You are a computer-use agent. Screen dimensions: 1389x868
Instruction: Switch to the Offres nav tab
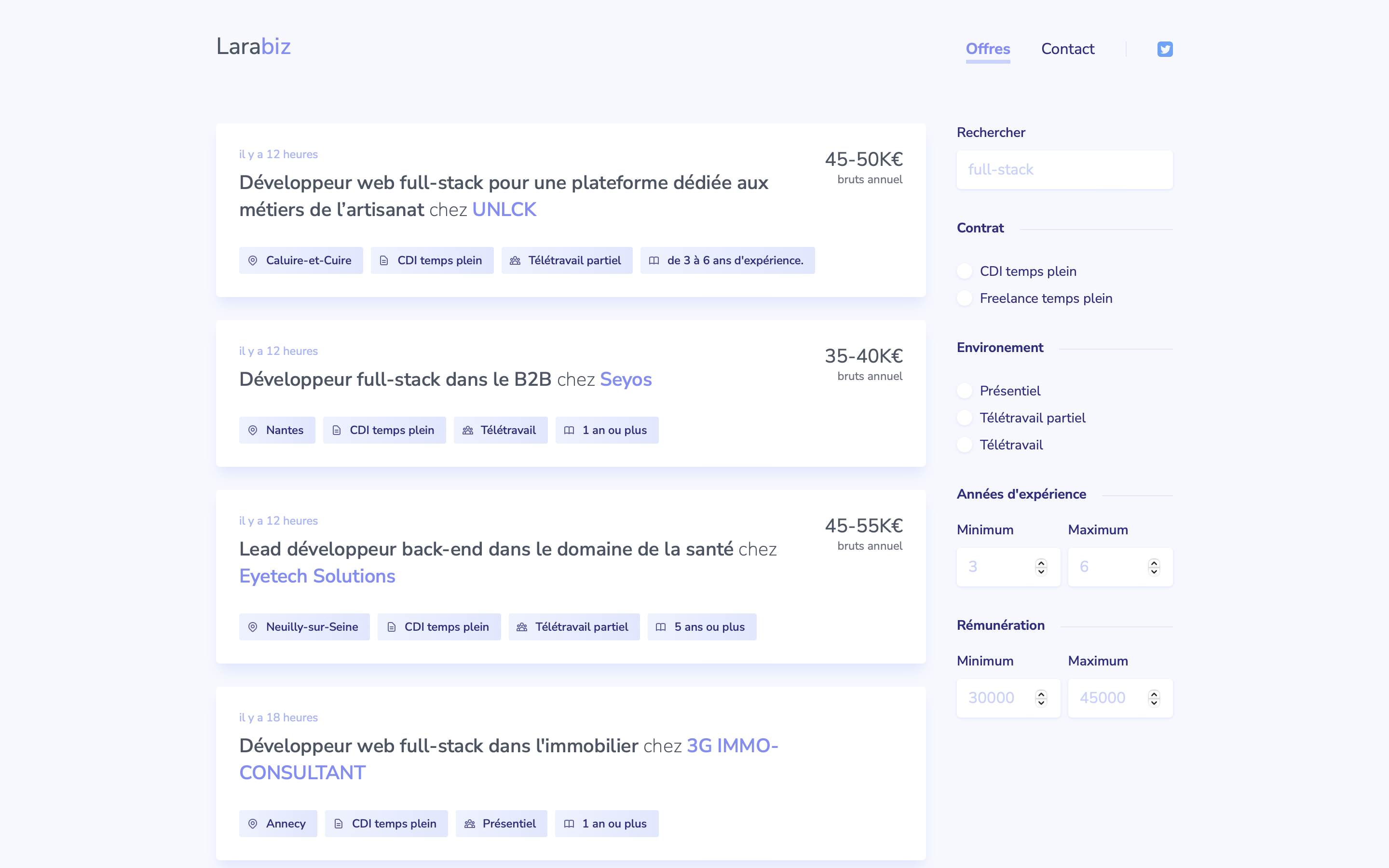988,49
